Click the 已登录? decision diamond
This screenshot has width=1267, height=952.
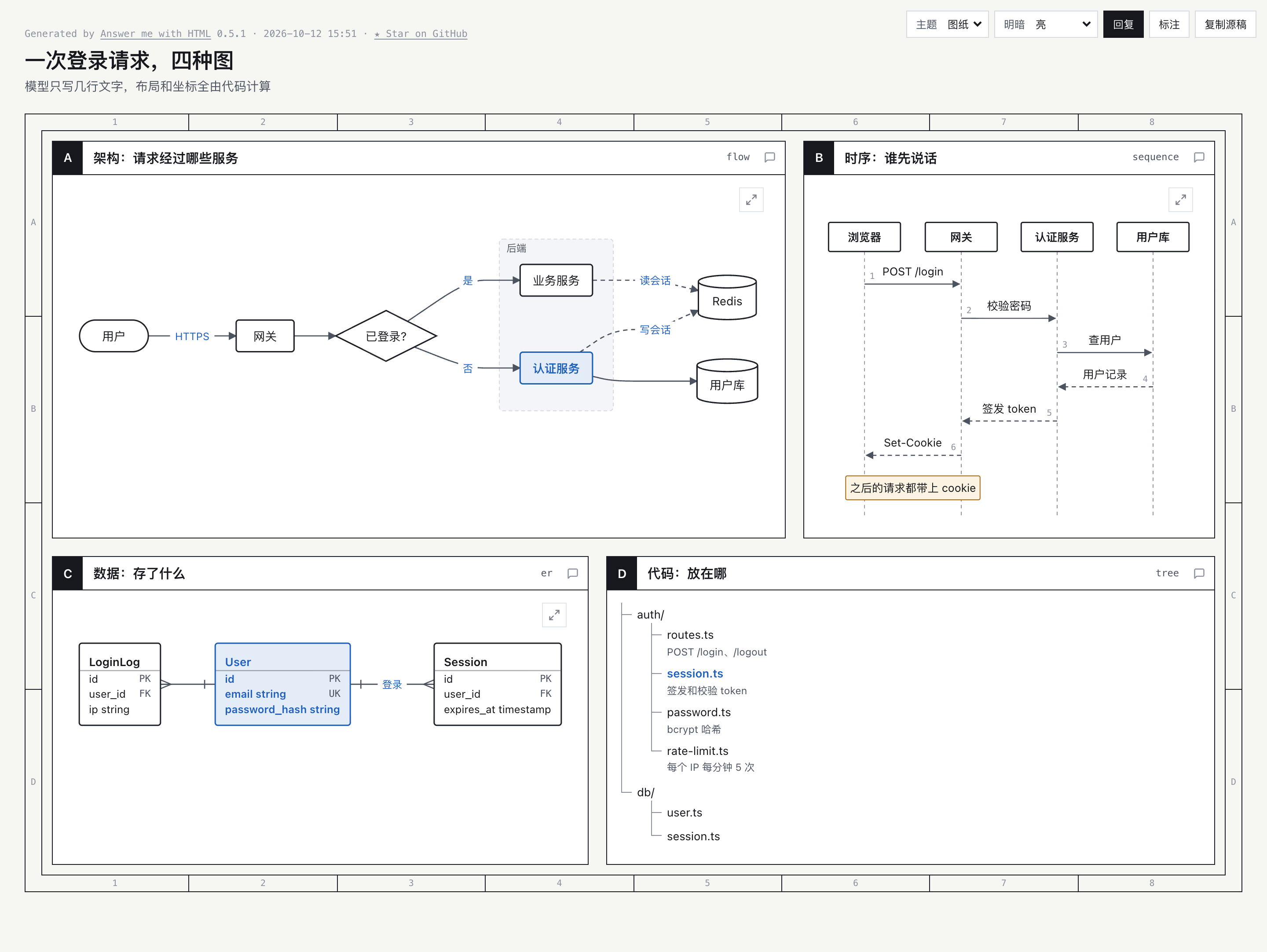click(x=386, y=336)
